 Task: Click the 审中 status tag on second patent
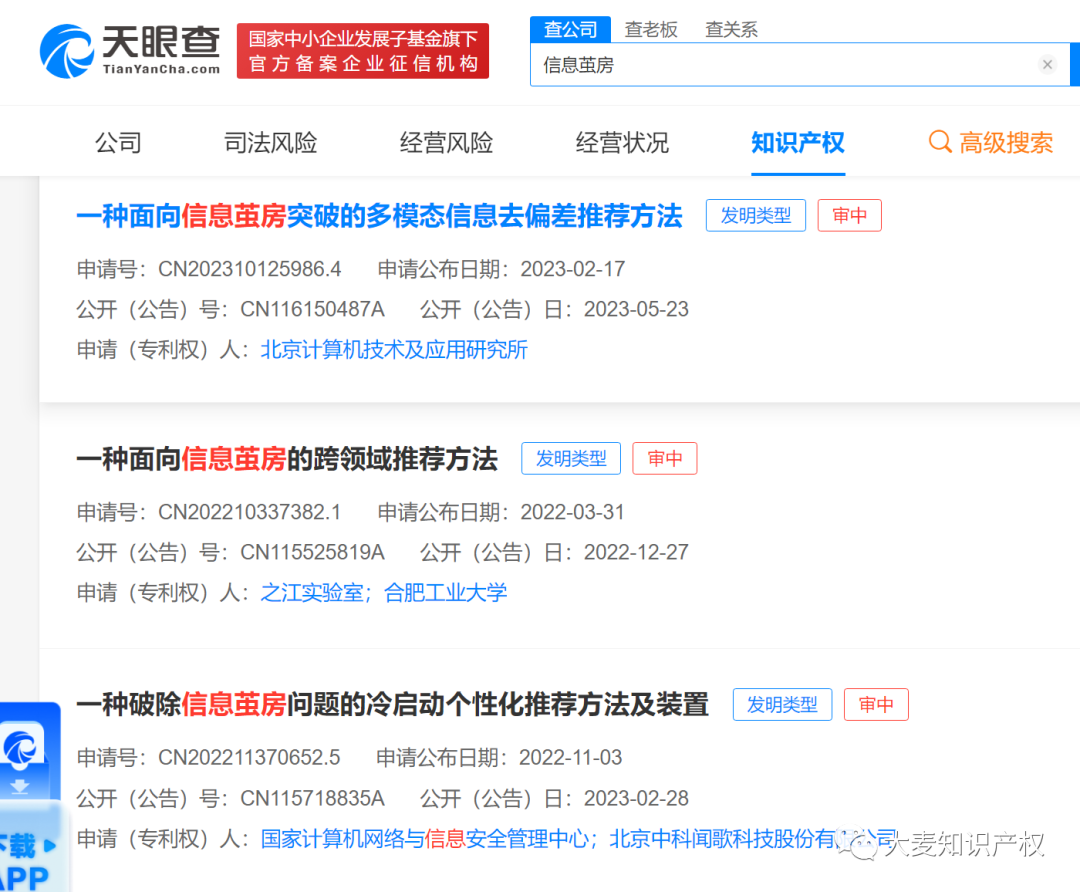664,458
